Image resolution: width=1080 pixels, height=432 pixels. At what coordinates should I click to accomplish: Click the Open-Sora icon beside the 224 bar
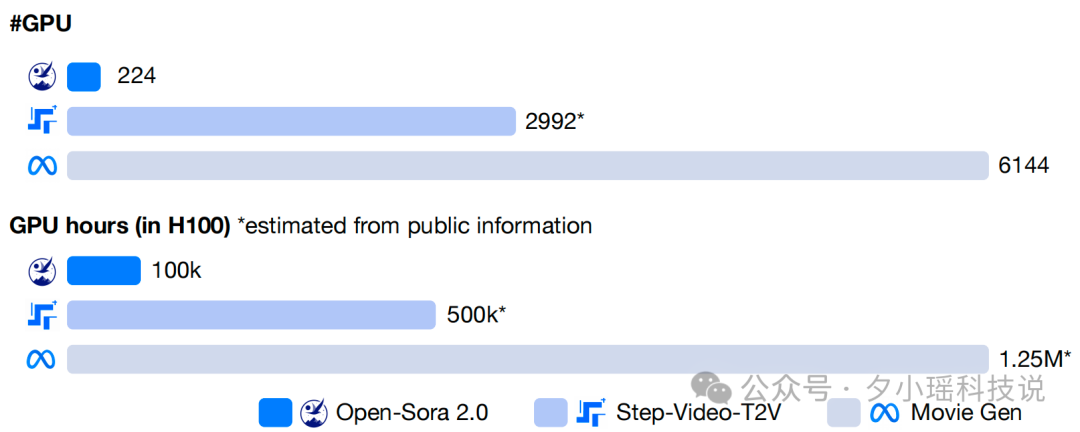pyautogui.click(x=42, y=76)
